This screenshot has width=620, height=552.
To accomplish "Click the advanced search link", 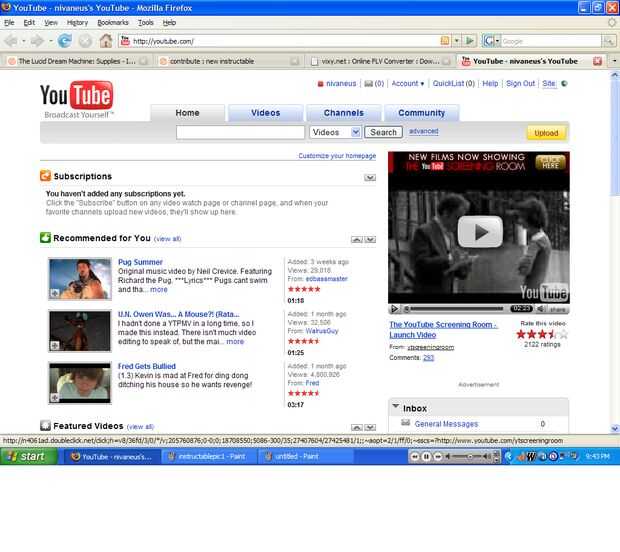I will pos(423,131).
